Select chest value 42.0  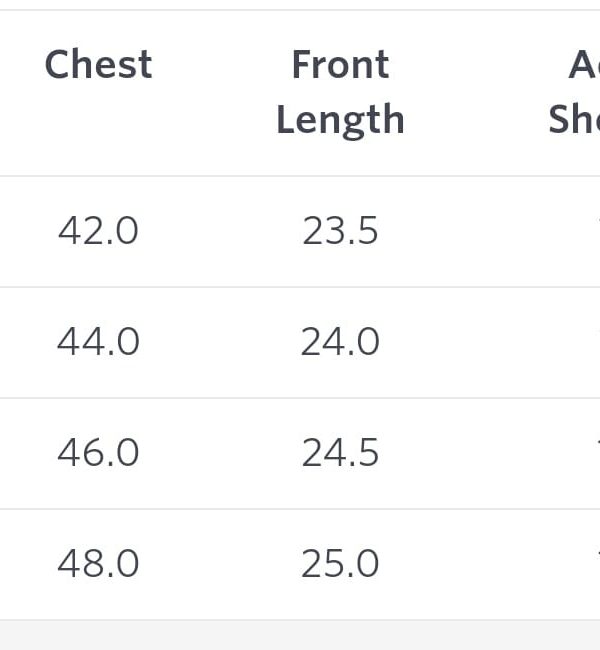click(x=98, y=231)
